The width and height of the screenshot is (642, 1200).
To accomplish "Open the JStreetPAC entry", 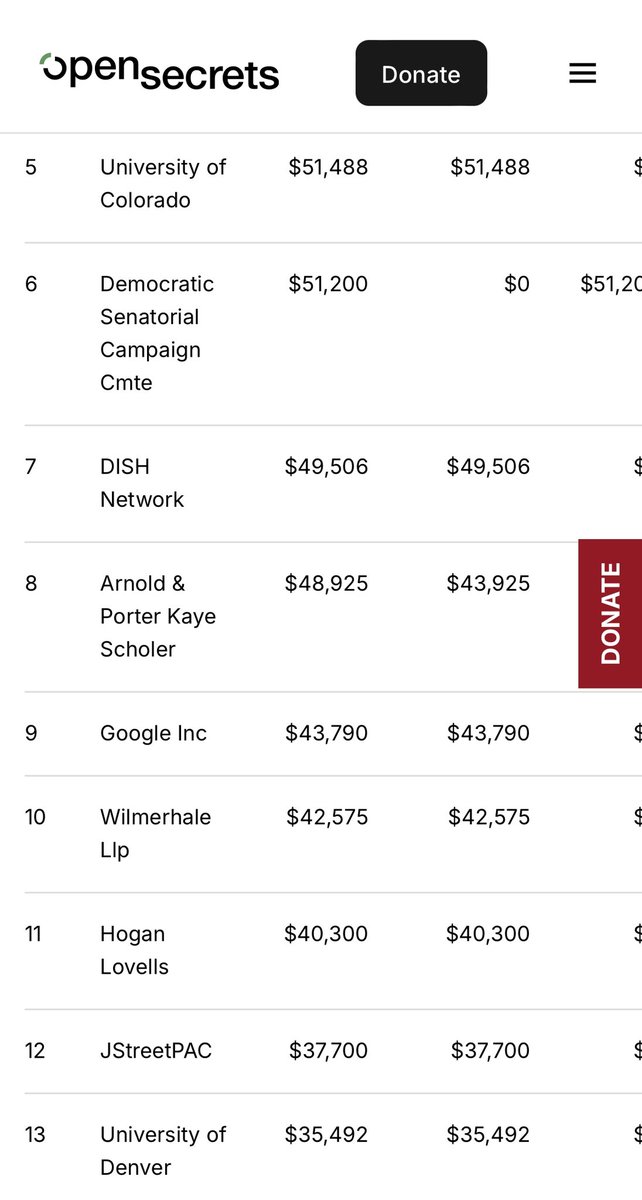I will (156, 1050).
